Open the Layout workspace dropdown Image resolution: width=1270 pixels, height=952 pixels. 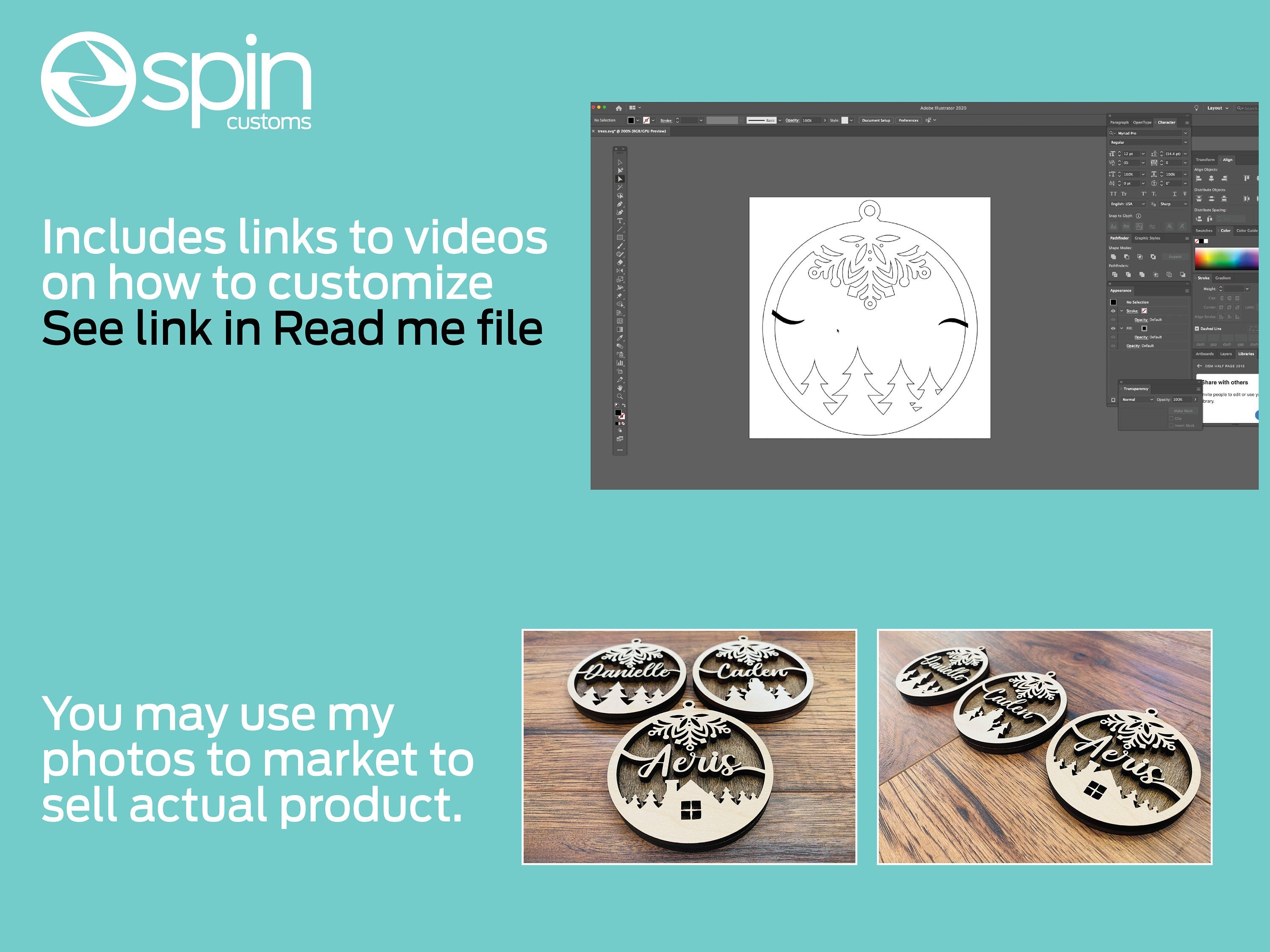(x=1218, y=108)
